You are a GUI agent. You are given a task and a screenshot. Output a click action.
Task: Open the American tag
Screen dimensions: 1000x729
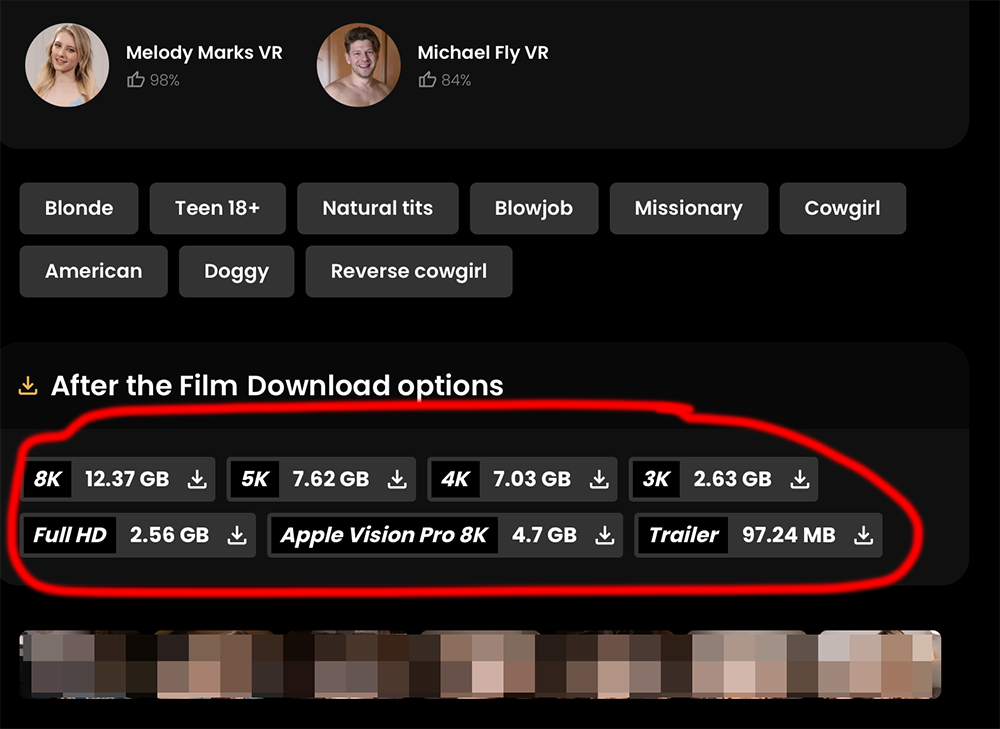[94, 272]
